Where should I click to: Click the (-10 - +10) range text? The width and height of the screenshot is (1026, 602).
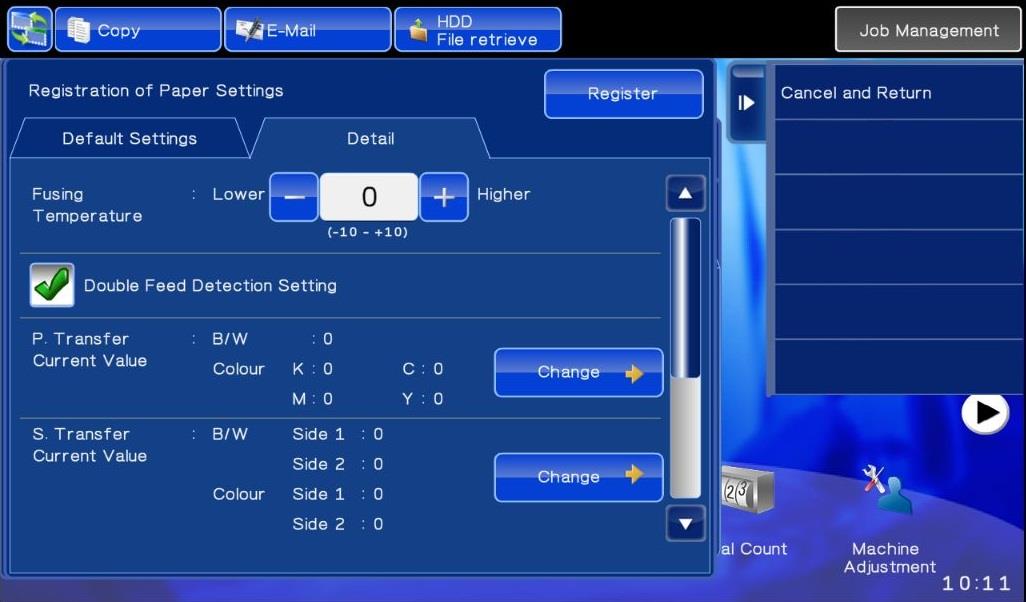coord(368,232)
